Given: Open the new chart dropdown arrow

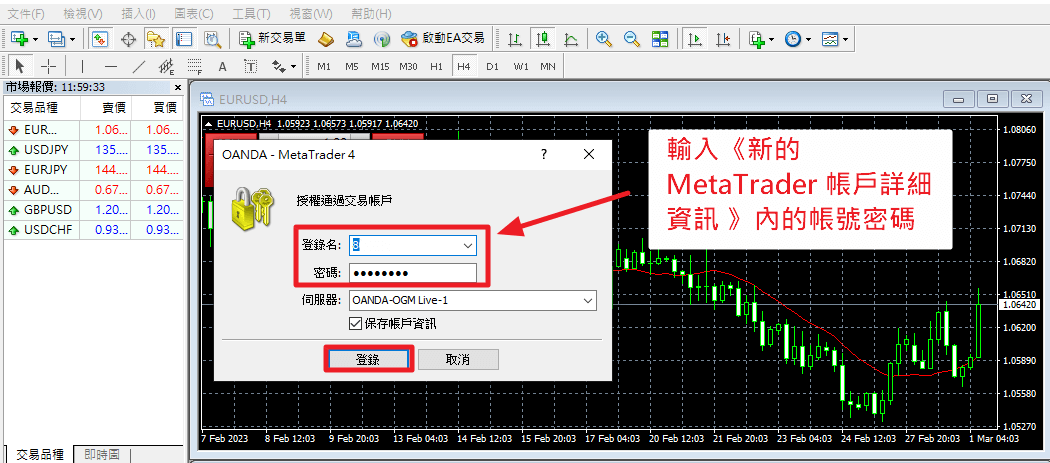Looking at the screenshot, I should point(35,40).
